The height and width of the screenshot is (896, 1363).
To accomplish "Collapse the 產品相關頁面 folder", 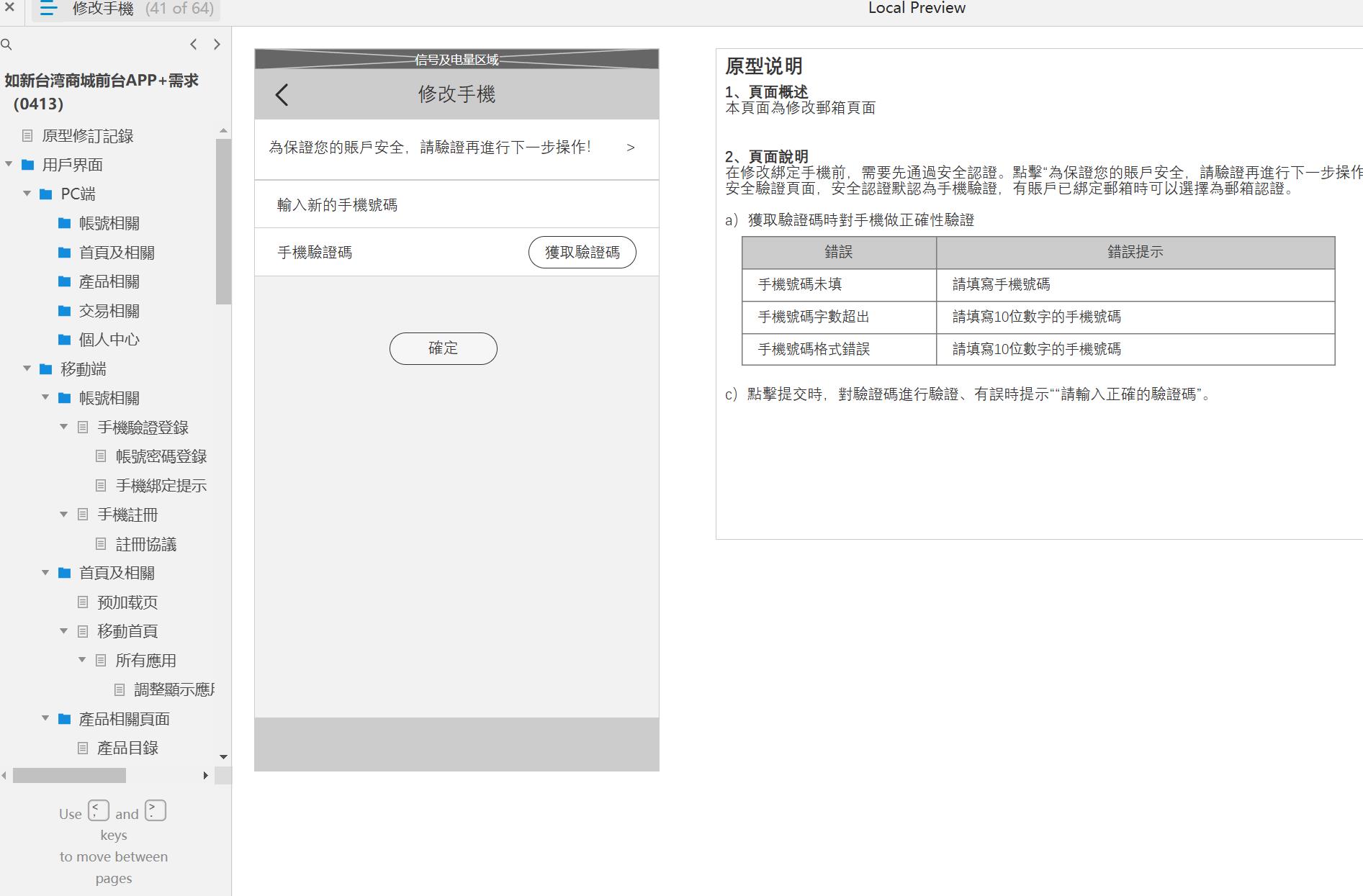I will (45, 718).
